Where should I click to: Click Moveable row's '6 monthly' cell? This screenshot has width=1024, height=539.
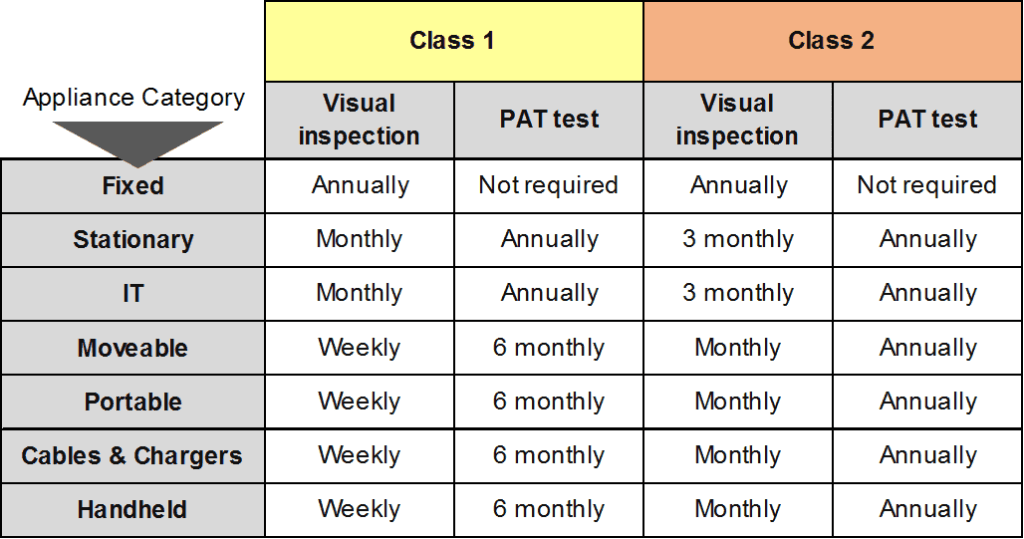click(549, 348)
